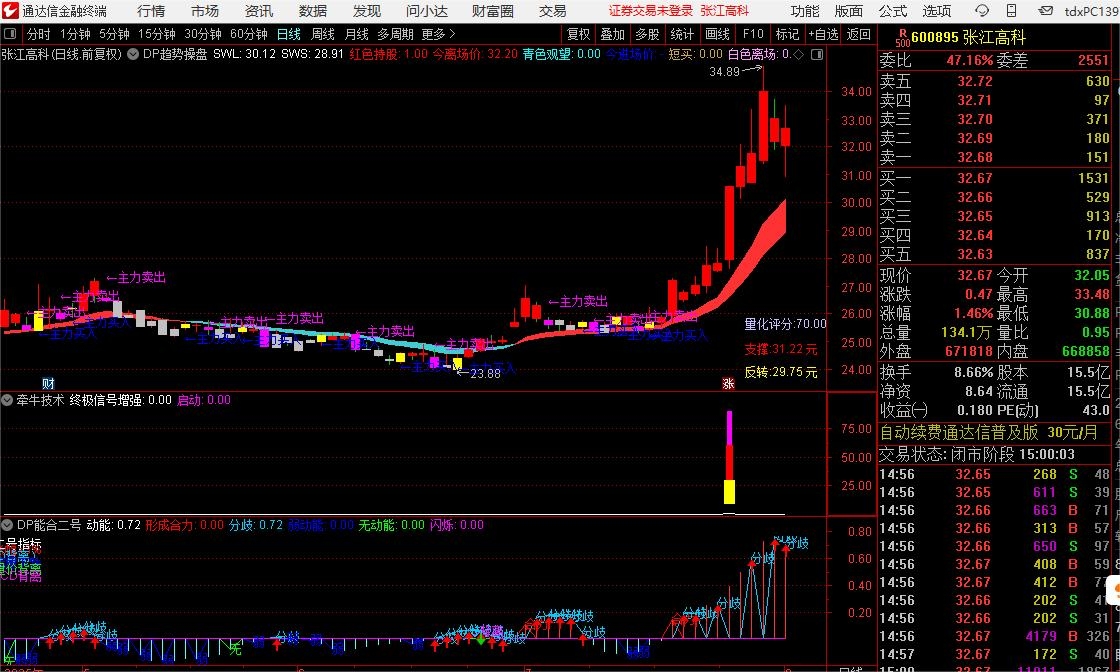Click 卖五 price 32.72
Viewport: 1120px width, 672px height.
tap(974, 81)
